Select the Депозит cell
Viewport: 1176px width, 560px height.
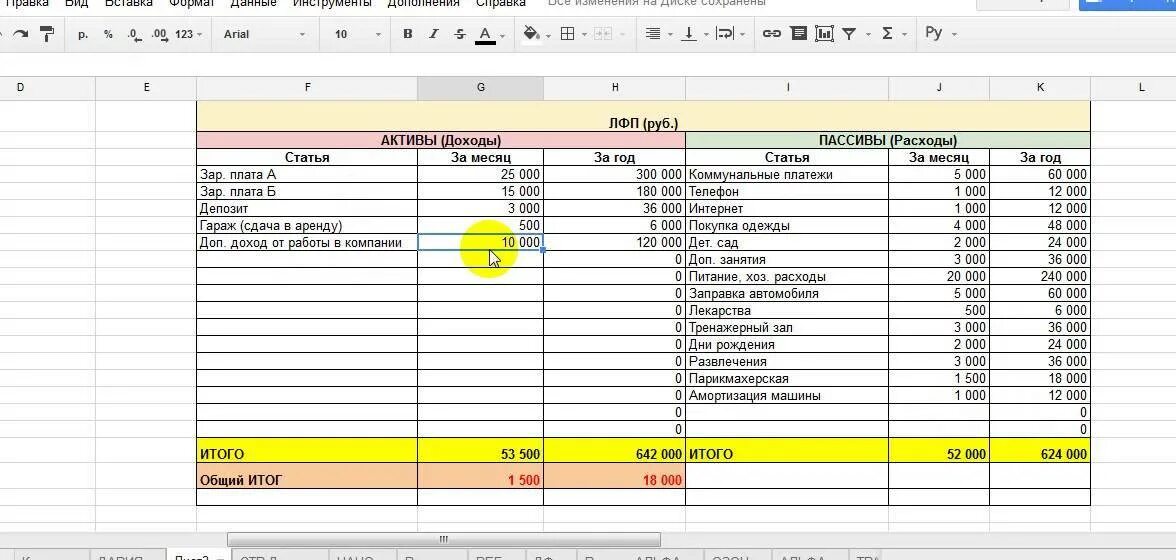(x=307, y=208)
